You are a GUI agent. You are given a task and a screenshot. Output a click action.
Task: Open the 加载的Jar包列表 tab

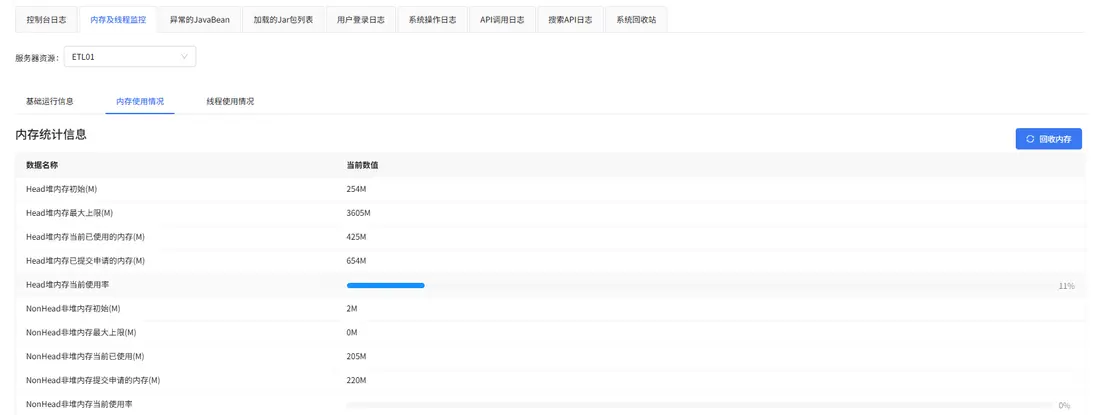[283, 20]
